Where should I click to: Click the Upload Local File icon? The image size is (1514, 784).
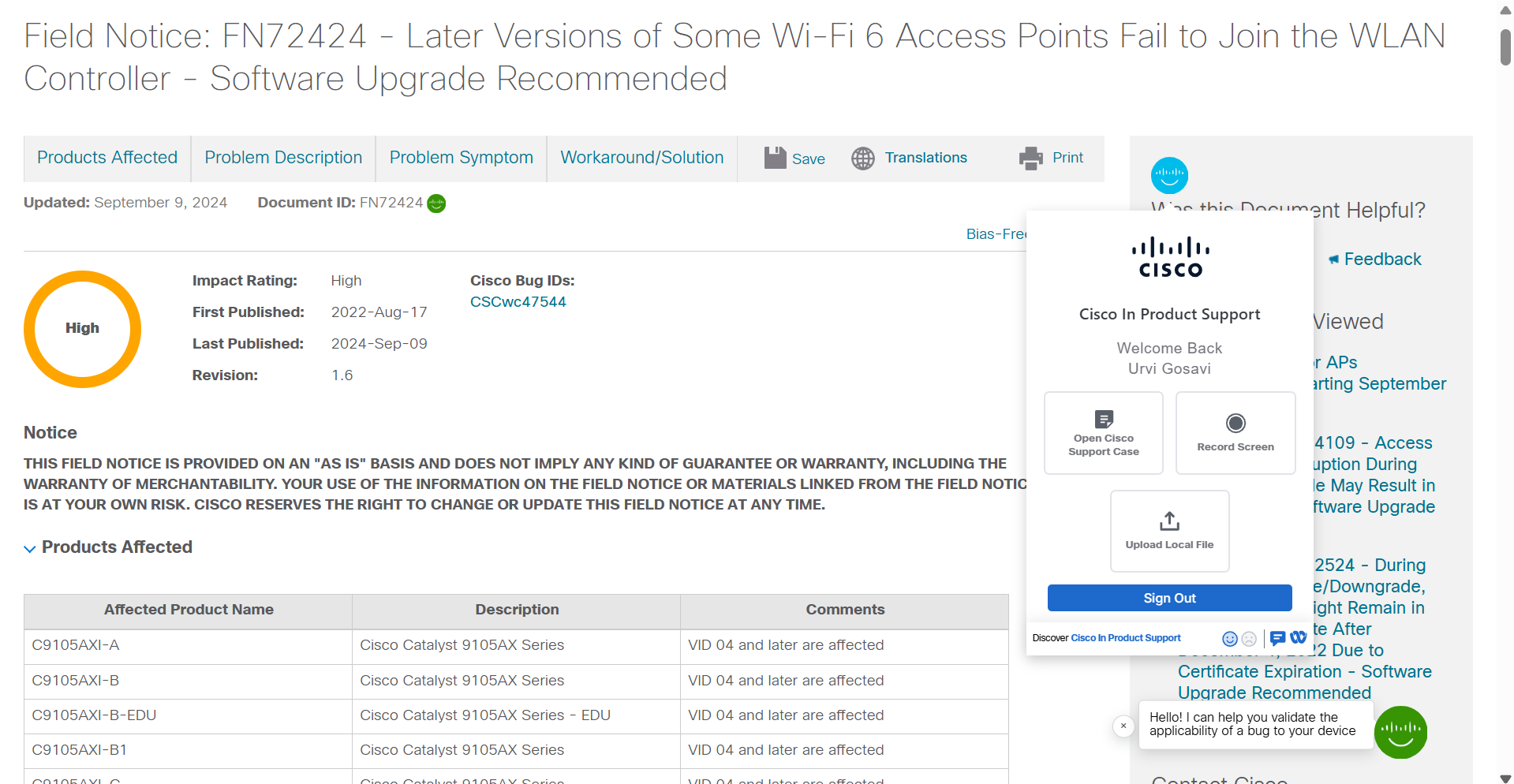click(x=1168, y=521)
